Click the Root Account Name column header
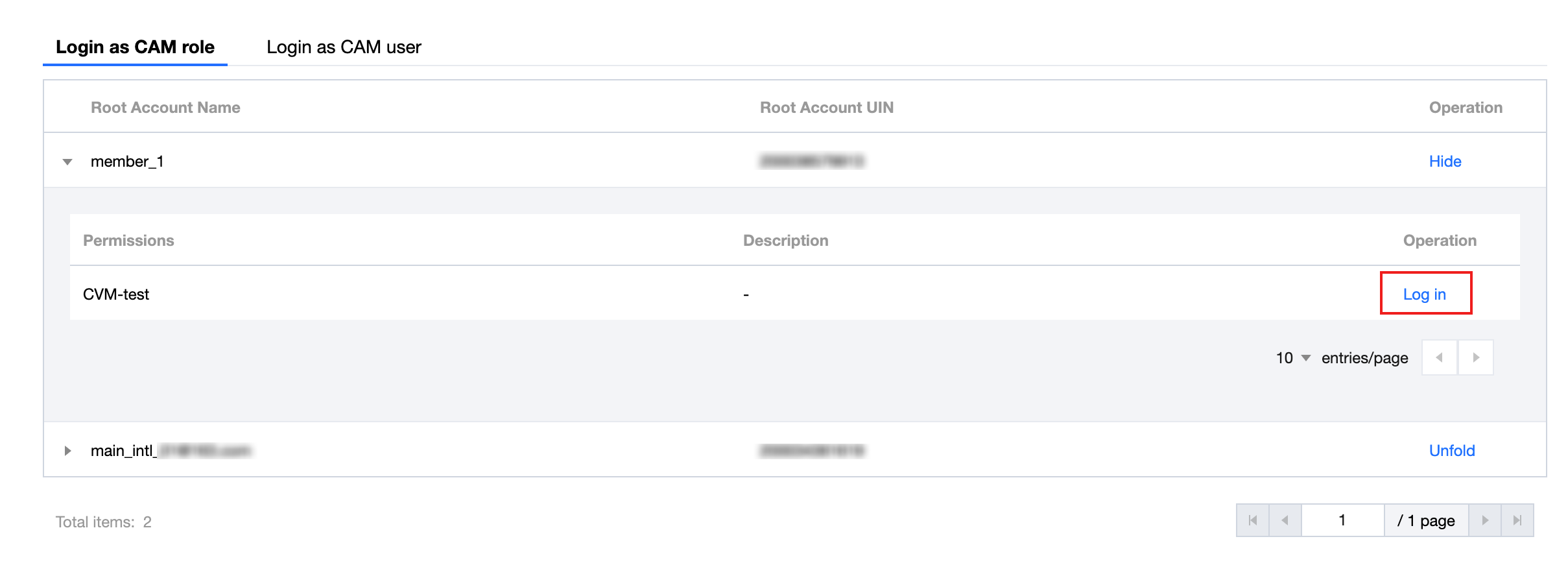 (165, 108)
